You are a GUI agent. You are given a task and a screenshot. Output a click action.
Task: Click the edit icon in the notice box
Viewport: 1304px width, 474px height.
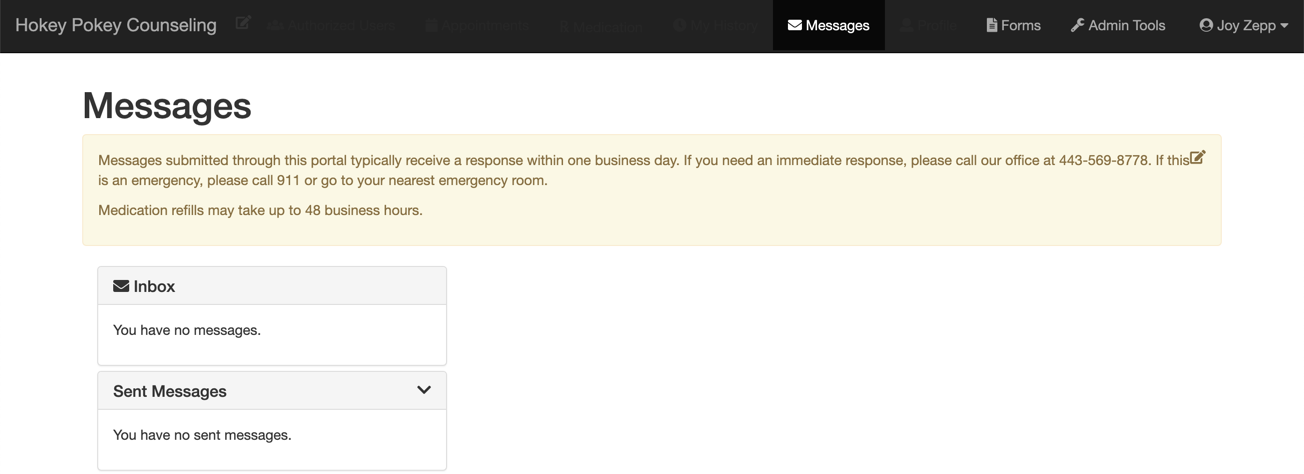click(1197, 157)
